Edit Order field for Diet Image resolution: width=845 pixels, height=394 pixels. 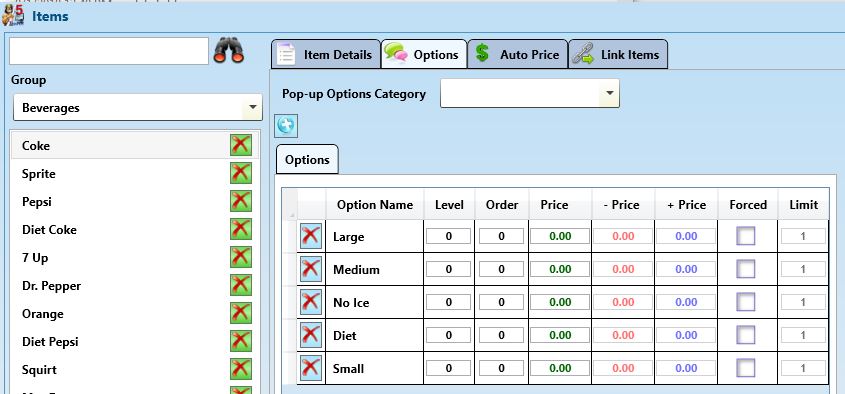501,335
